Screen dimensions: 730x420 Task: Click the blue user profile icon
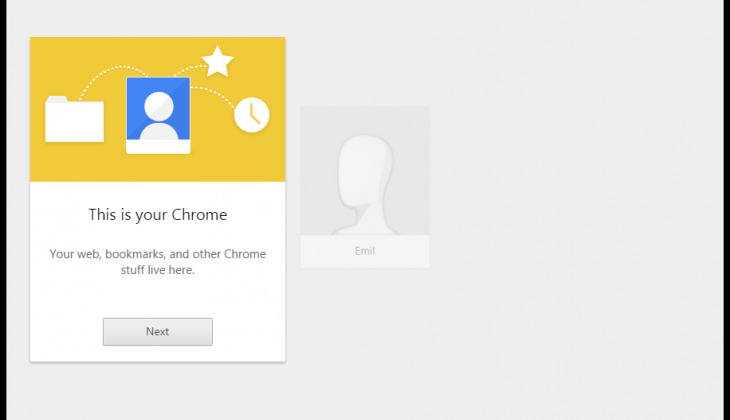158,115
